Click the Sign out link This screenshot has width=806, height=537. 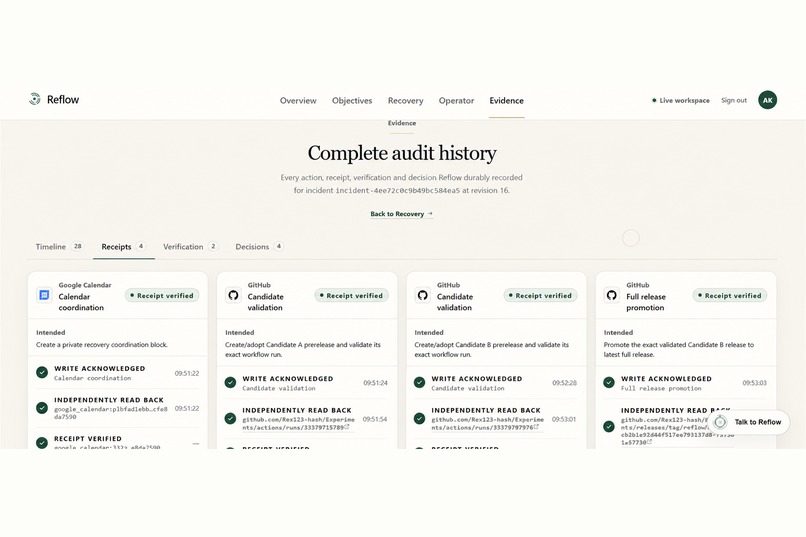[x=734, y=100]
